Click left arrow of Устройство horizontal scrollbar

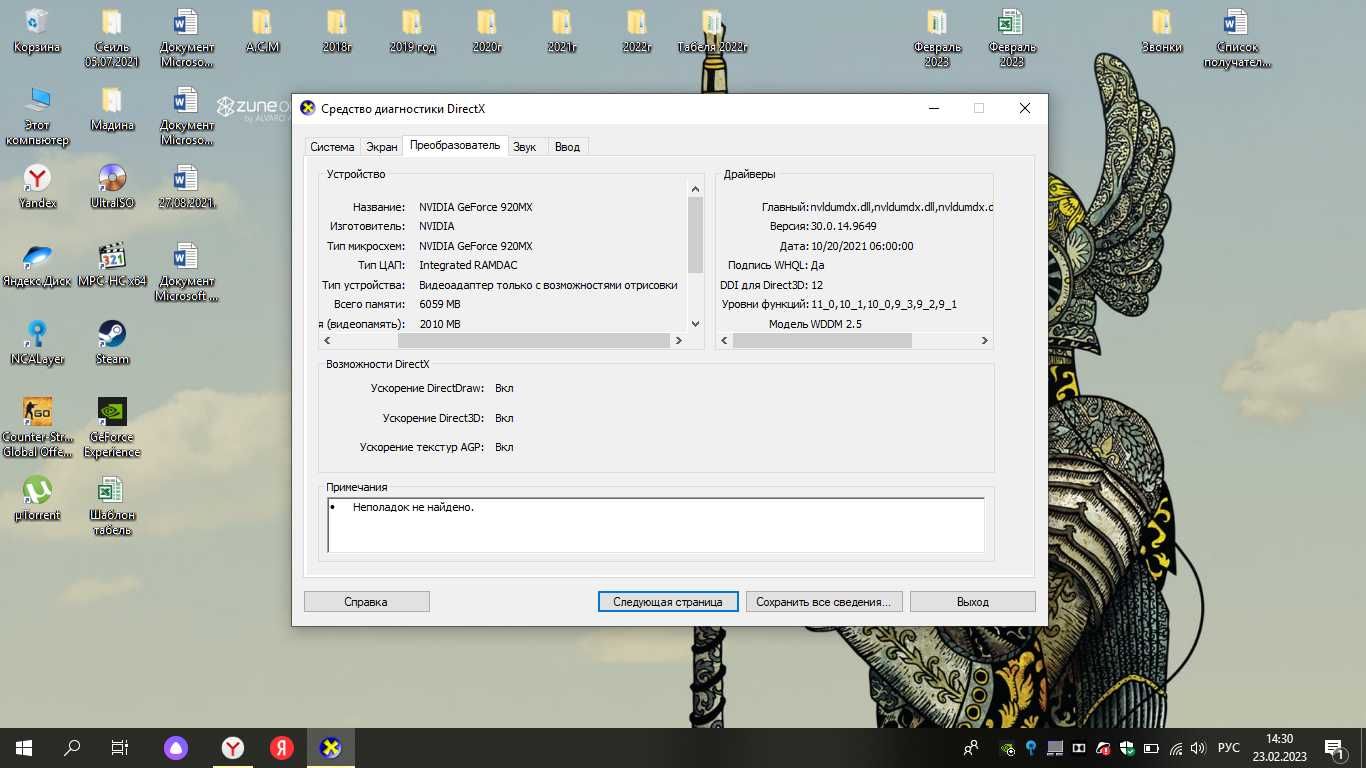click(x=327, y=341)
